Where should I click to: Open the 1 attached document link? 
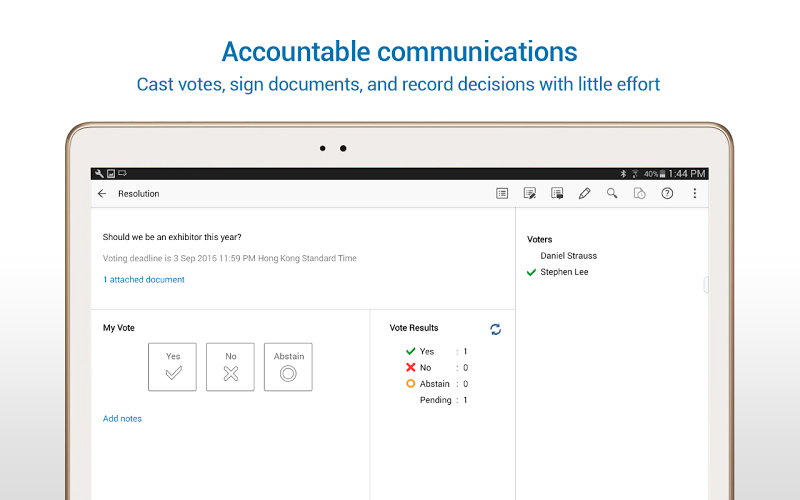[x=144, y=280]
